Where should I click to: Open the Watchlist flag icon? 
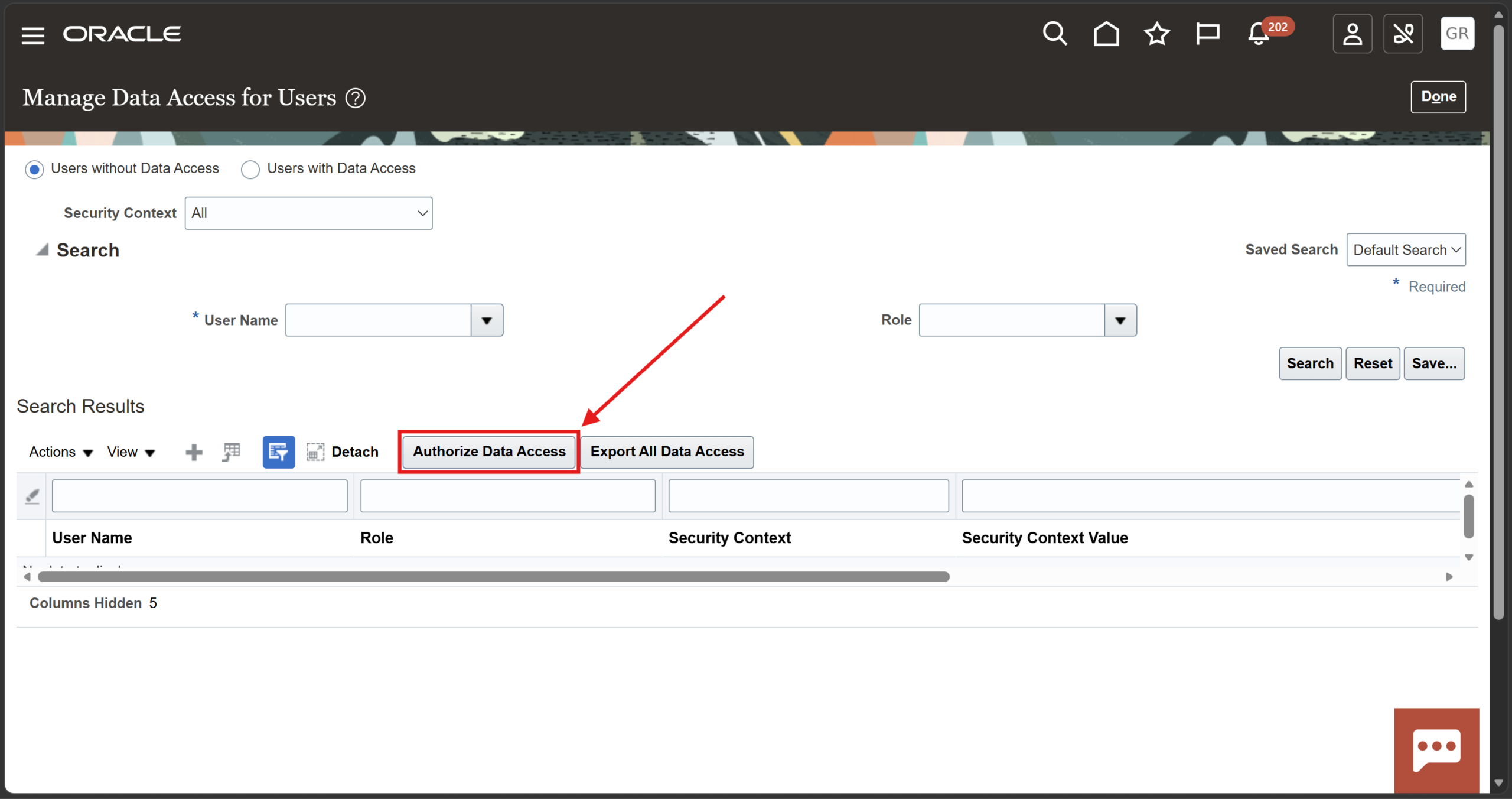[1207, 34]
